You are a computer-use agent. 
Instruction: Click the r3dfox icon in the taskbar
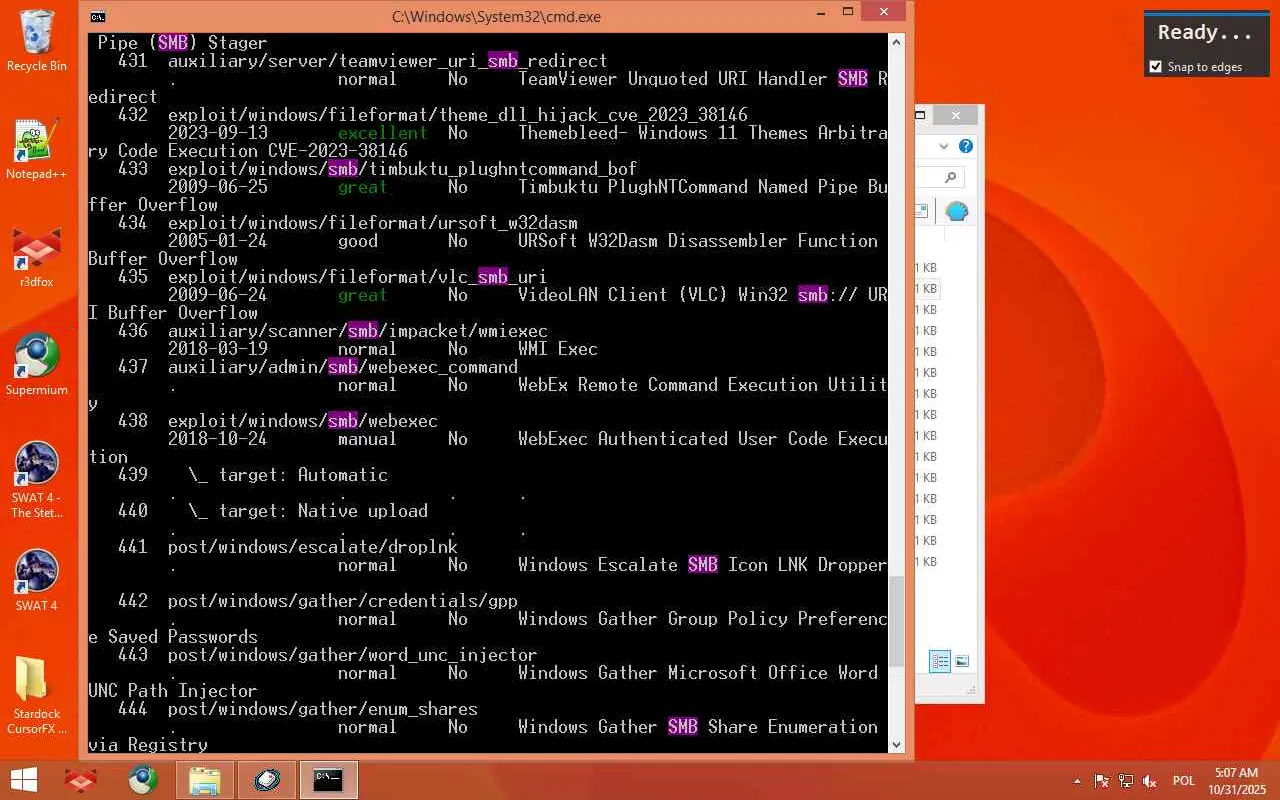(82, 780)
